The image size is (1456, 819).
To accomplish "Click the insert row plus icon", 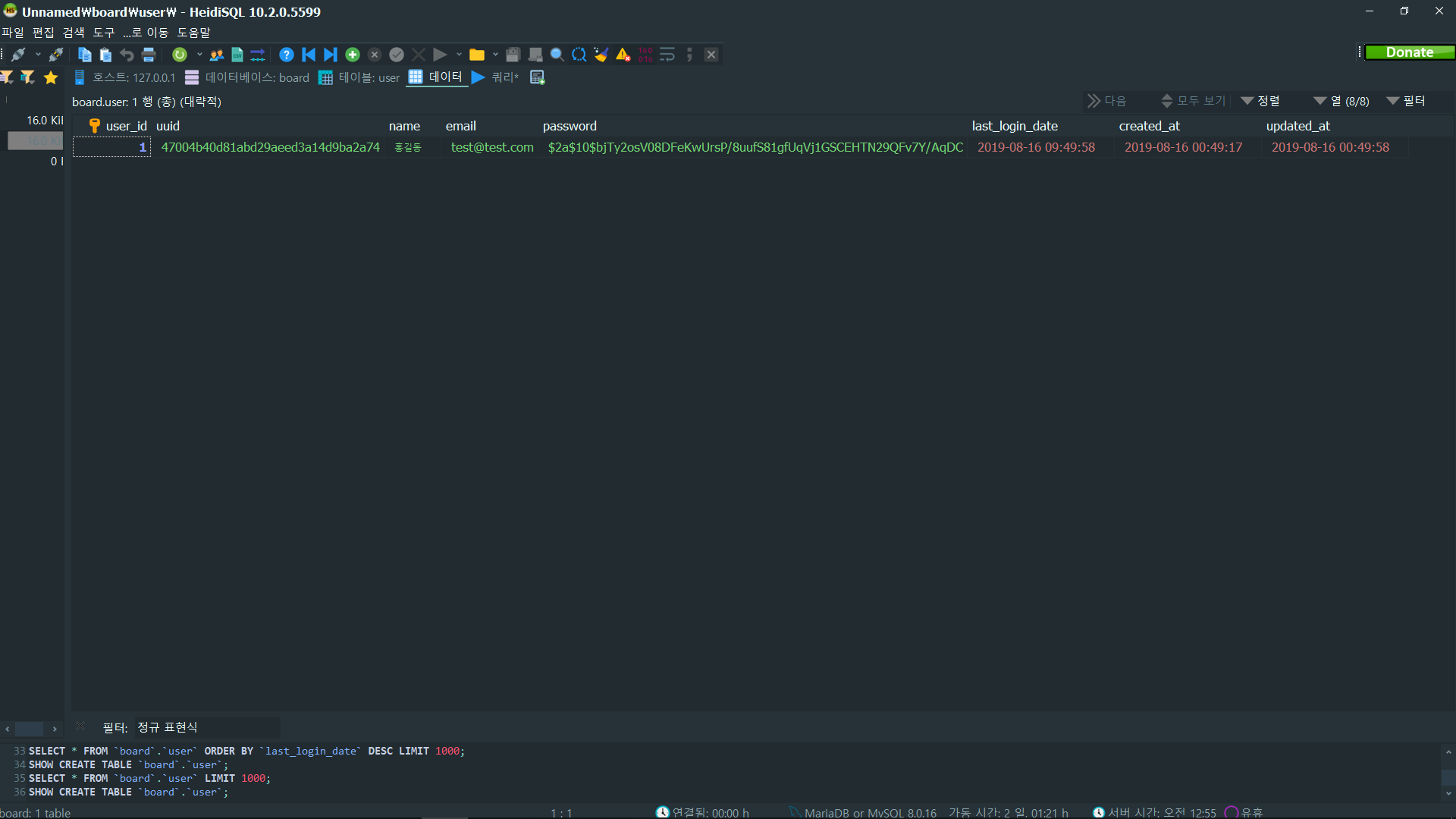I will (353, 55).
